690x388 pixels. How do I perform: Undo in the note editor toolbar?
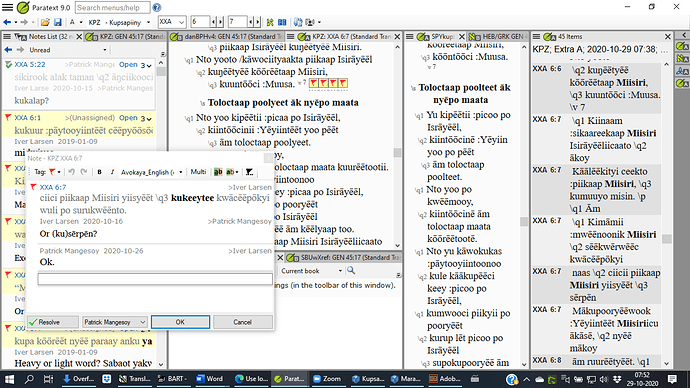71,172
